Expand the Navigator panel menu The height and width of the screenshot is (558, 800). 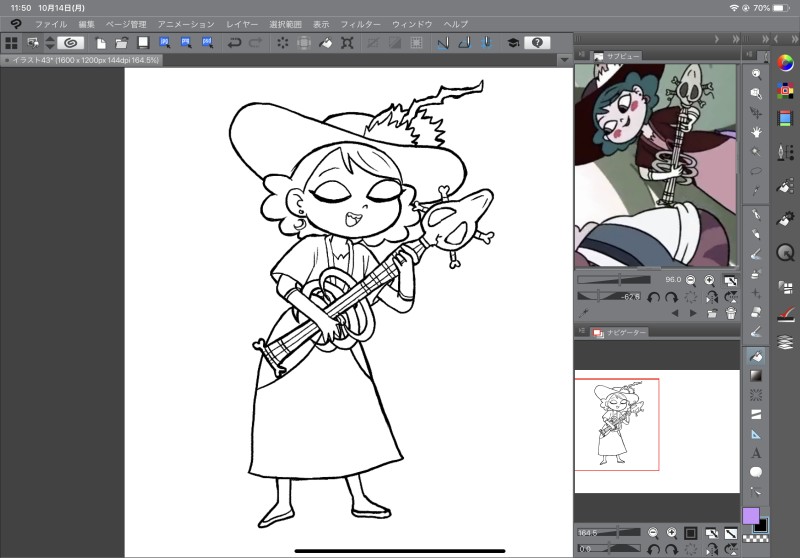[581, 331]
